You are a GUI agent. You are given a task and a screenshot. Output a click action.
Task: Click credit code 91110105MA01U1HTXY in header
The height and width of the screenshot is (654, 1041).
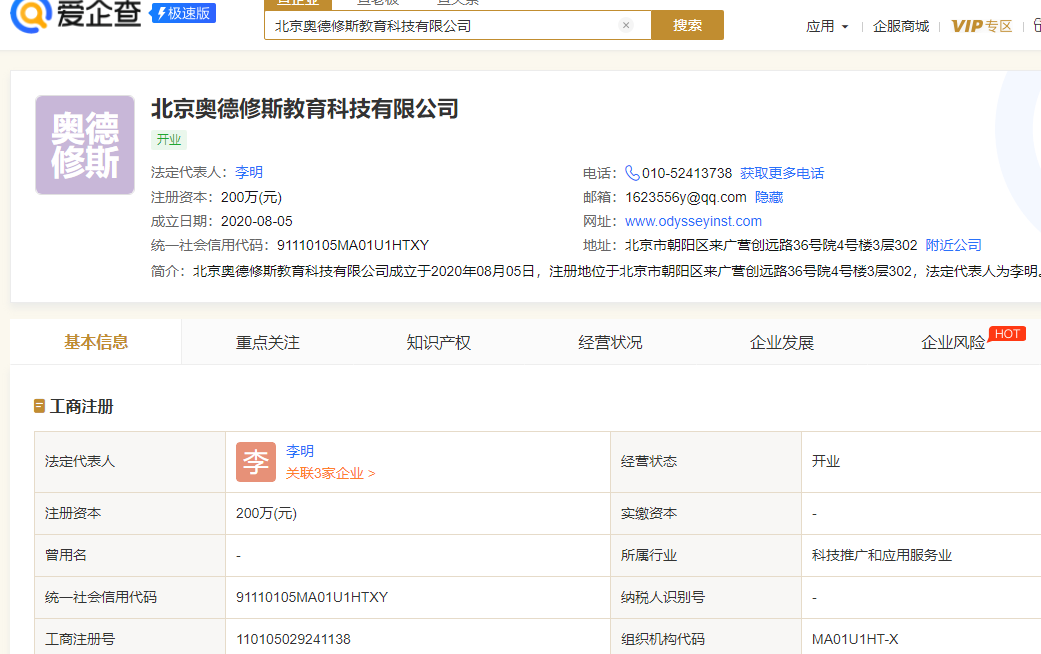pyautogui.click(x=353, y=245)
